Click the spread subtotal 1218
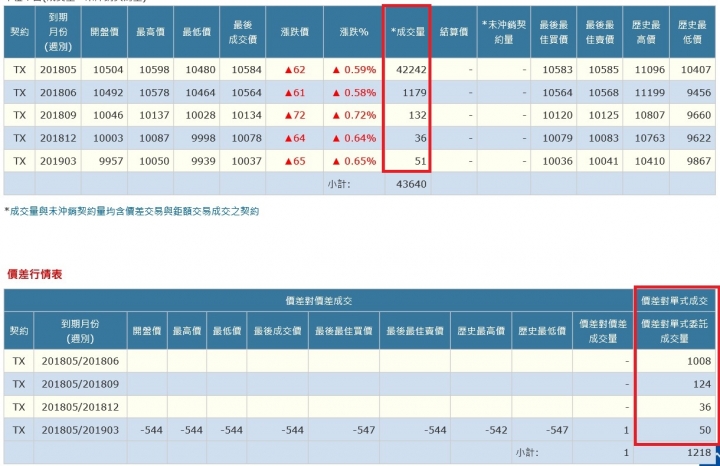 [699, 453]
